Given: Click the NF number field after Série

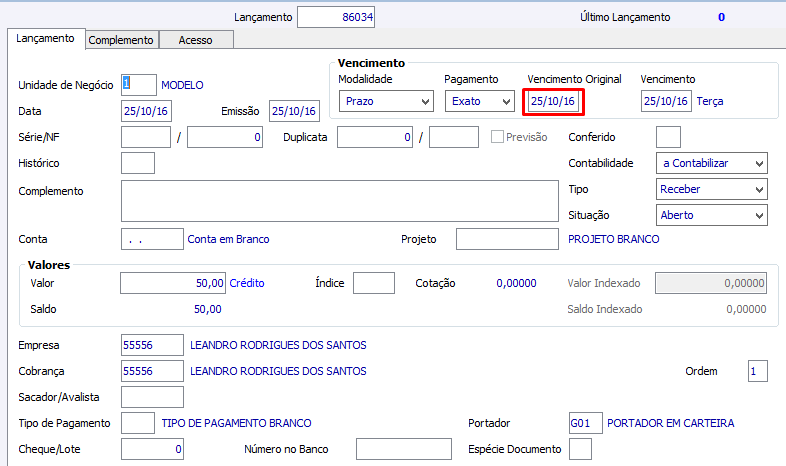Looking at the screenshot, I should tap(225, 137).
